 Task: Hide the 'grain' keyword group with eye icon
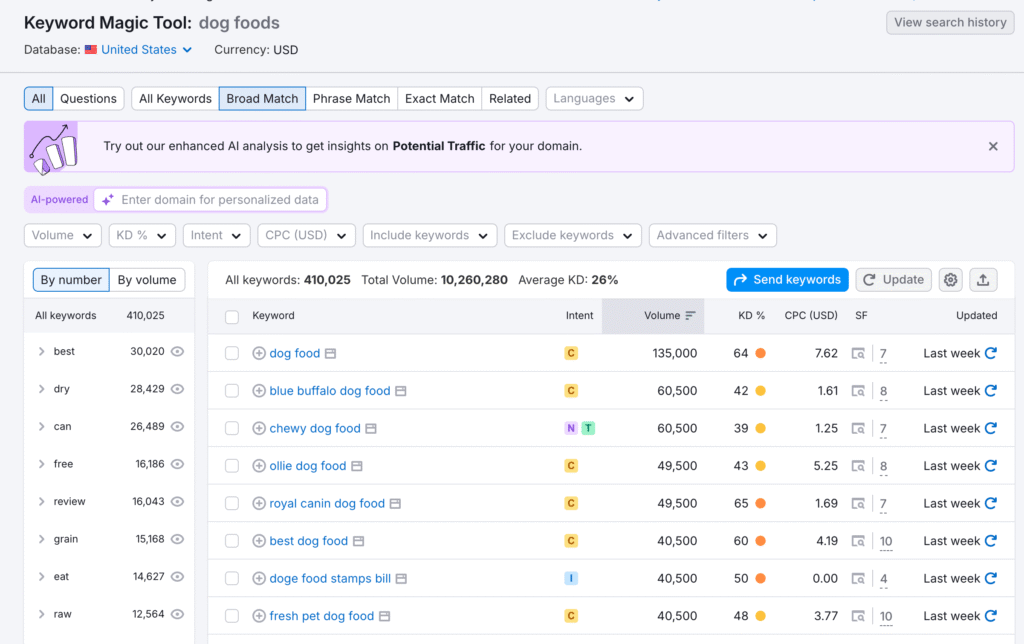click(x=177, y=539)
